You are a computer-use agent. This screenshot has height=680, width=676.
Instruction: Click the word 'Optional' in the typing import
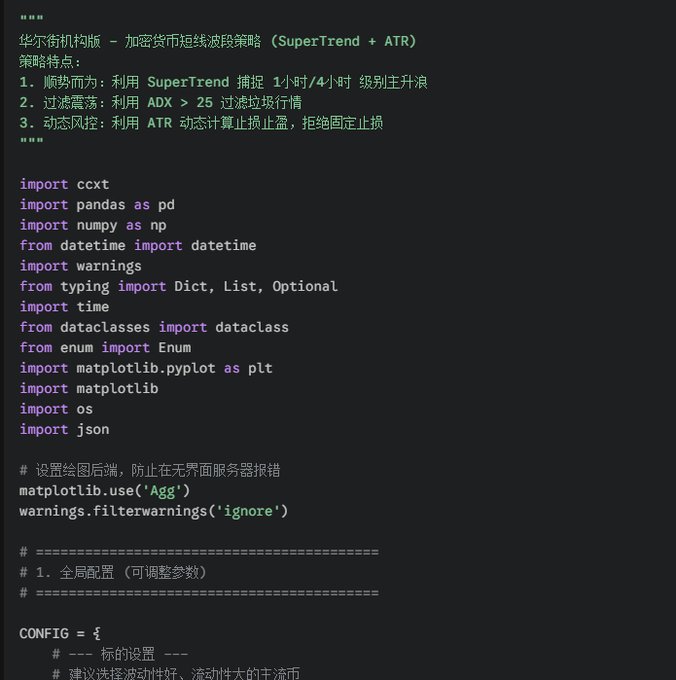[x=305, y=286]
